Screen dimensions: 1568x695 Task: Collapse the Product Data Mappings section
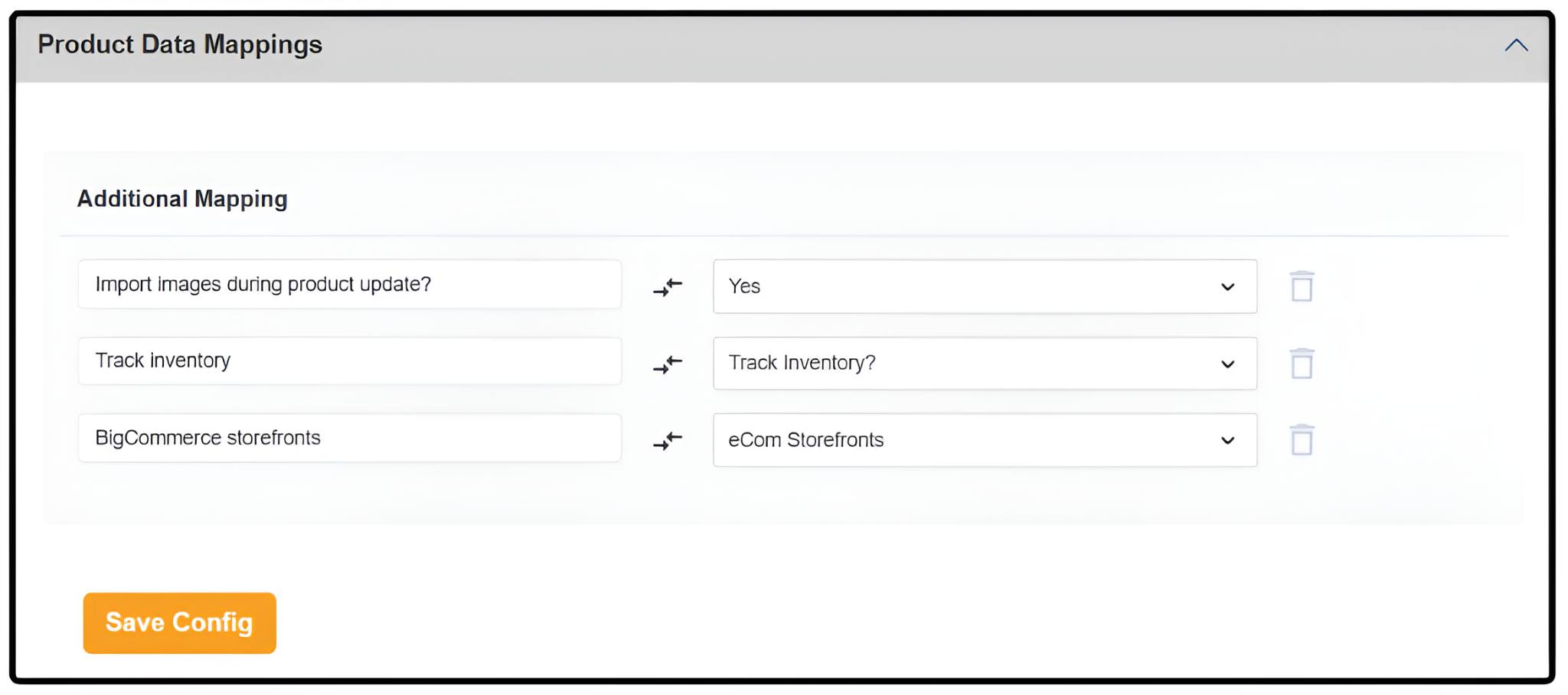[1516, 45]
